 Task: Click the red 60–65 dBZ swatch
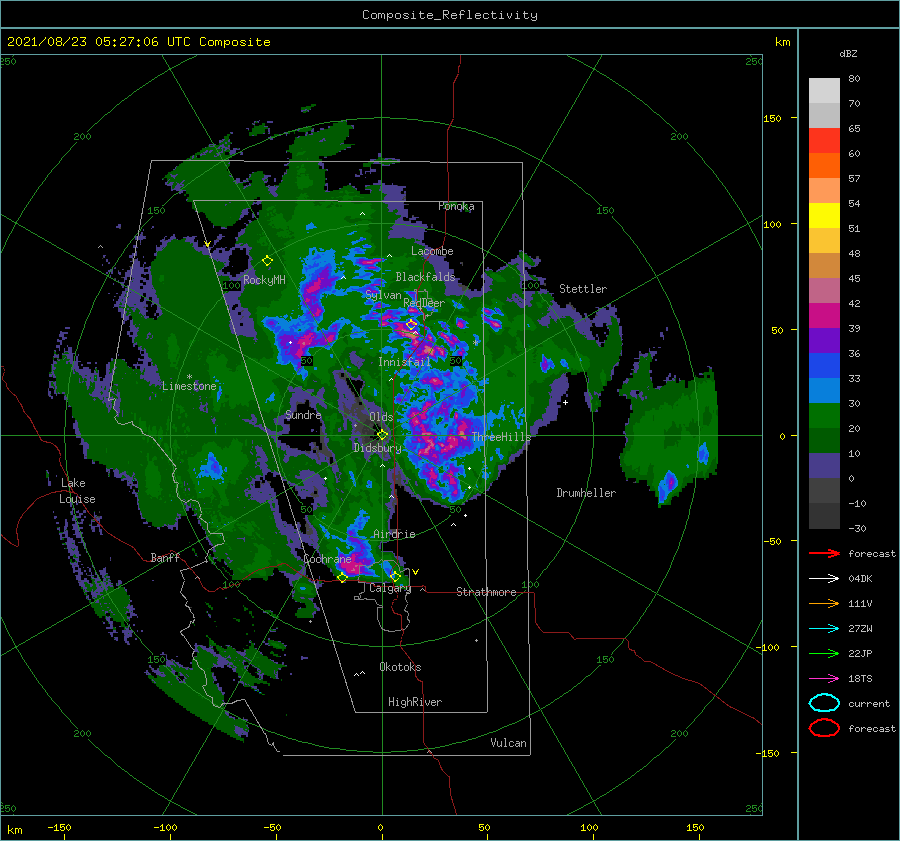point(824,141)
